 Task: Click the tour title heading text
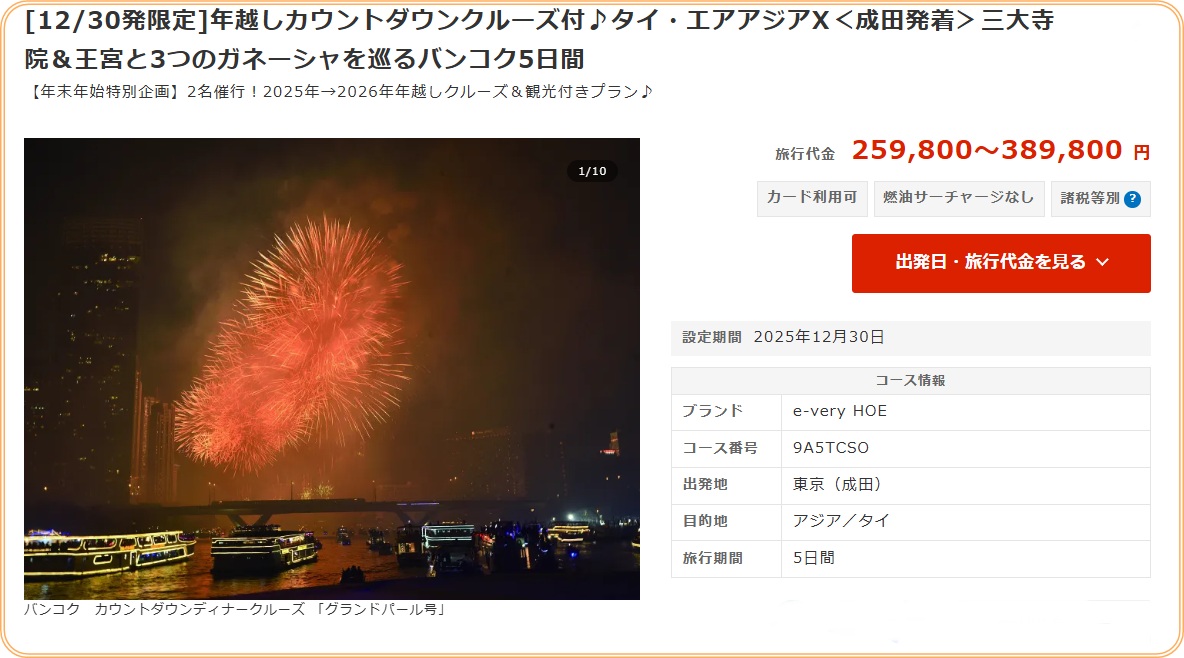(539, 39)
